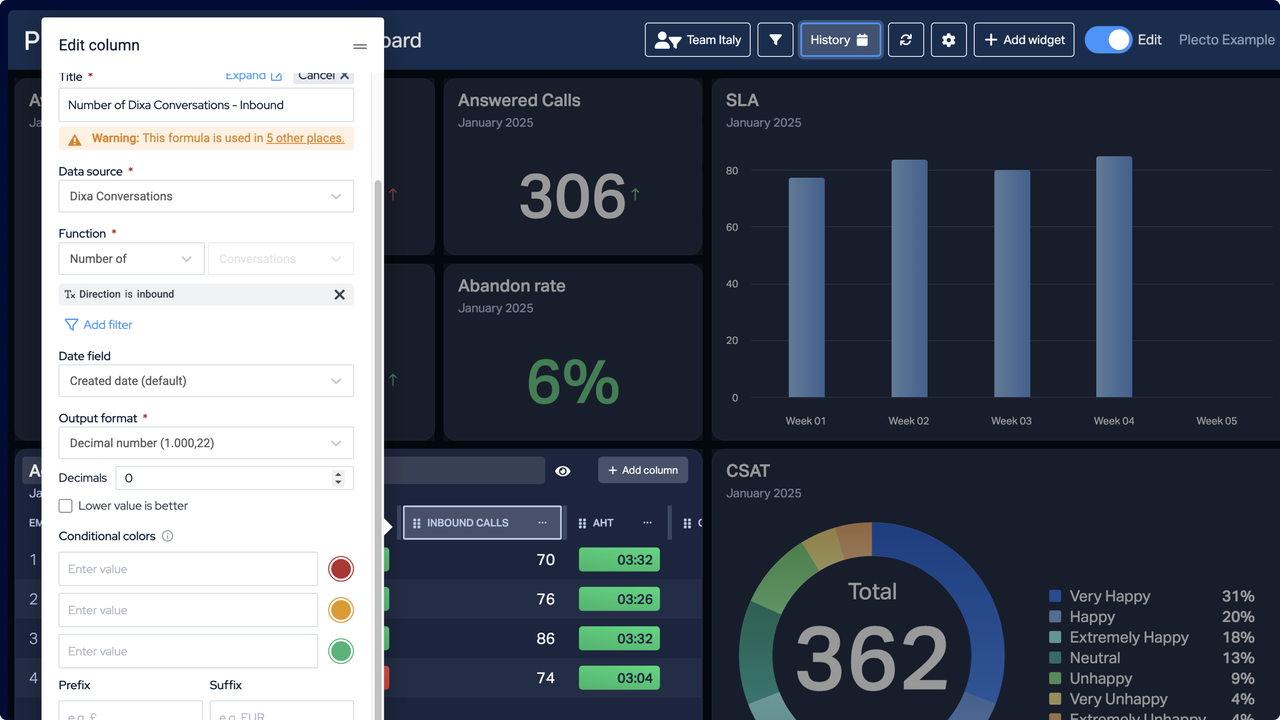This screenshot has width=1280, height=720.
Task: Click the inbound calls value 86
Action: point(545,639)
